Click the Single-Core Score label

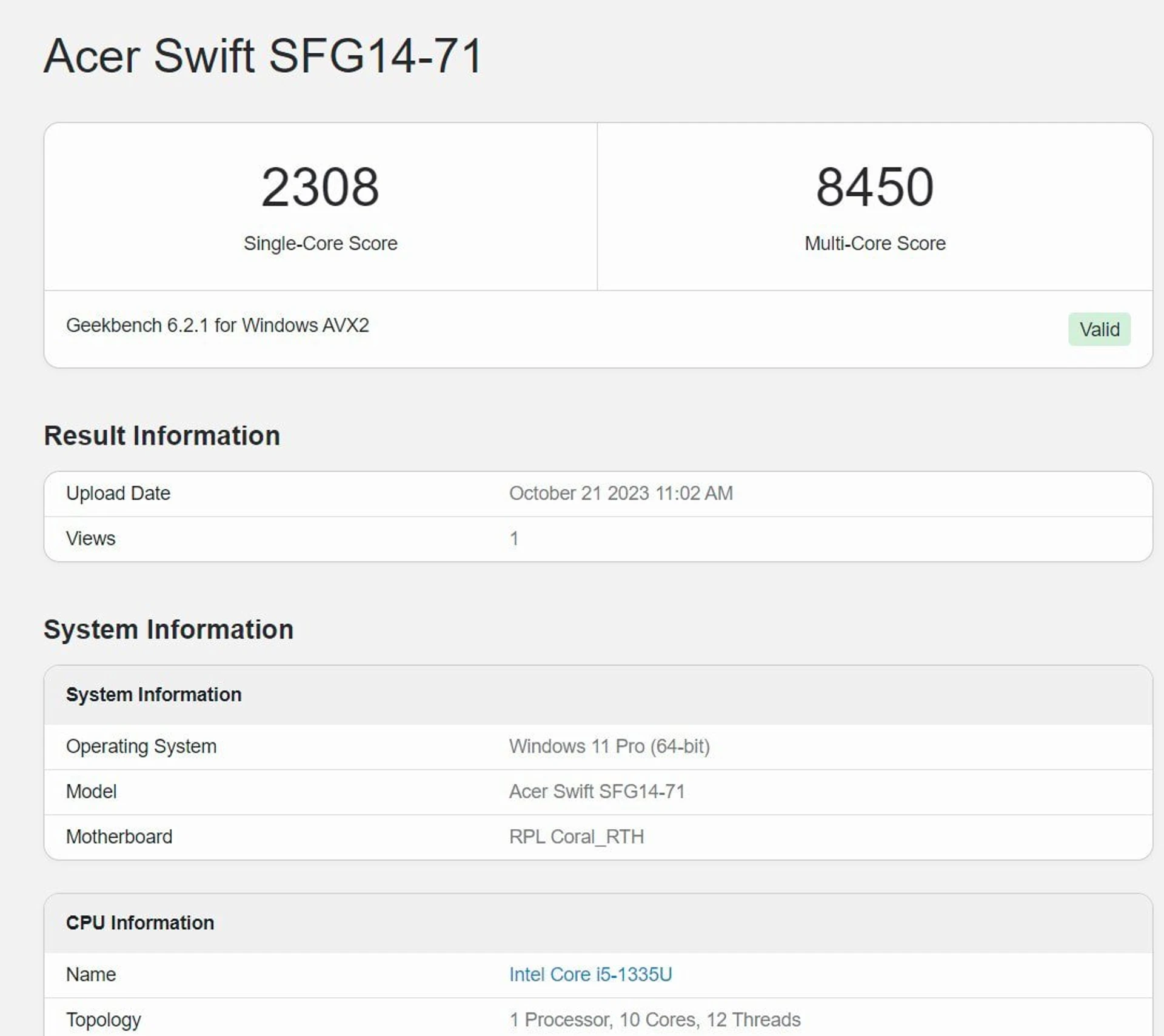[320, 243]
